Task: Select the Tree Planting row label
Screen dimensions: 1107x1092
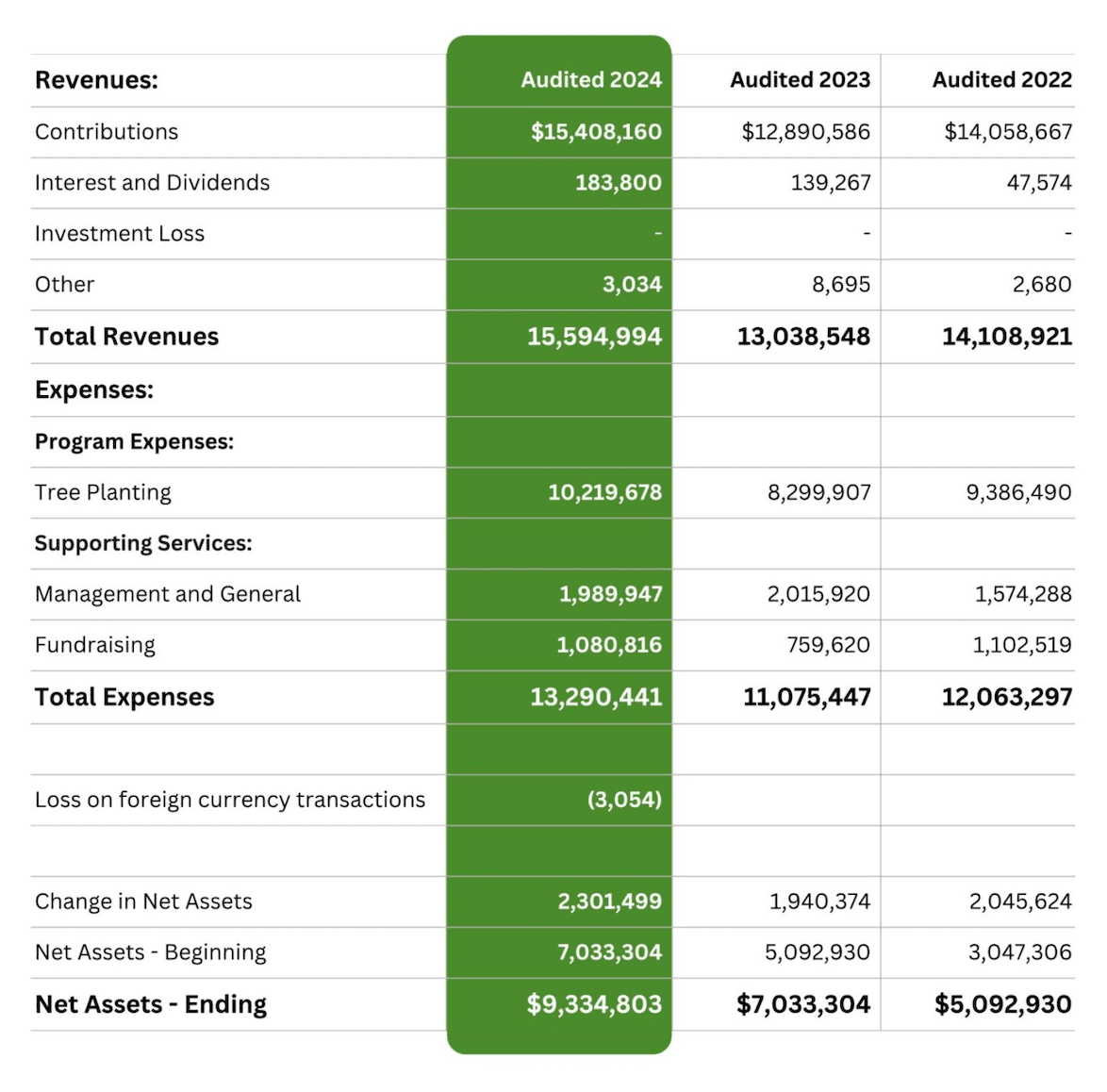Action: pos(103,492)
